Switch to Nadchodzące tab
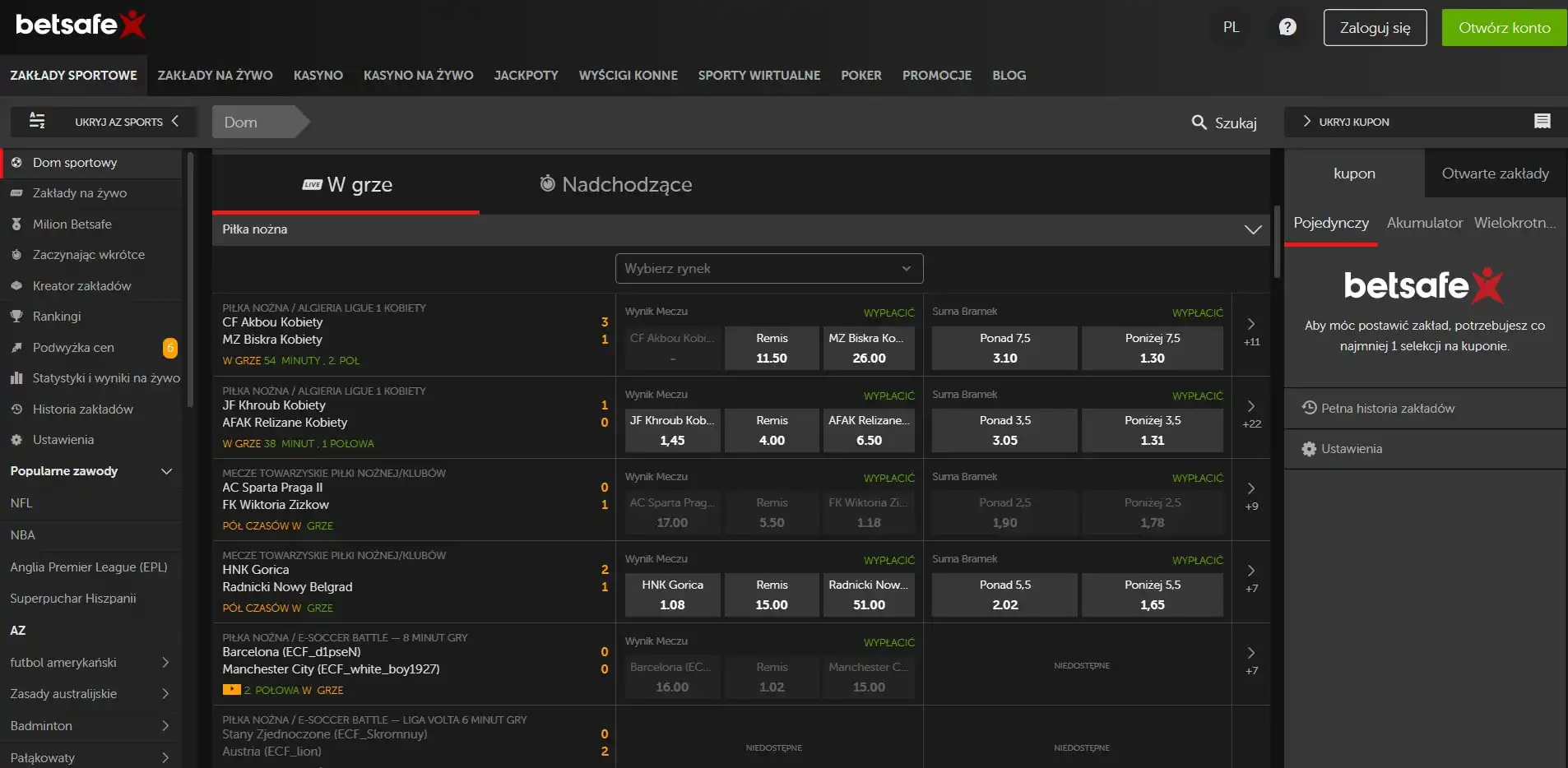Viewport: 1568px width, 768px height. 615,184
